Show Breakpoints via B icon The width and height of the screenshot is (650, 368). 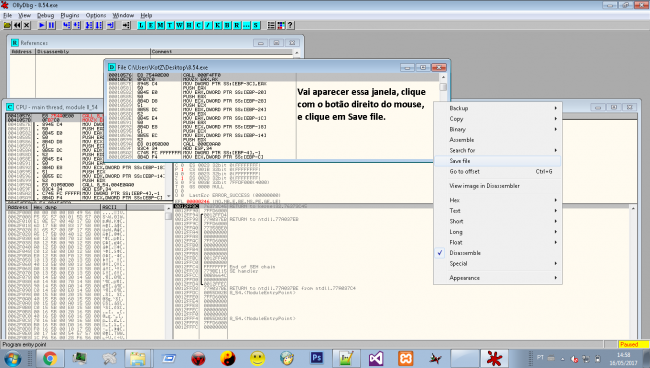[227, 25]
